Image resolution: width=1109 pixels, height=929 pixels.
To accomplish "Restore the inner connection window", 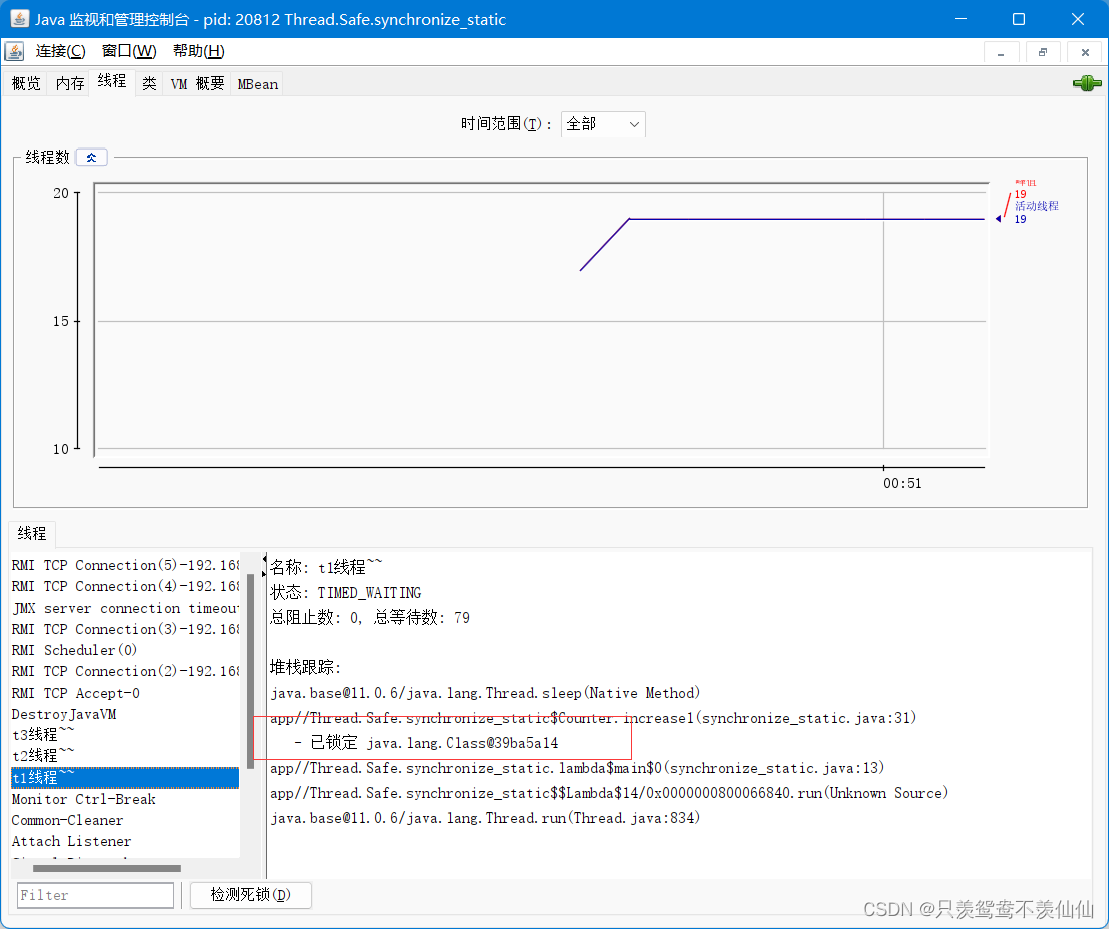I will (x=1042, y=52).
